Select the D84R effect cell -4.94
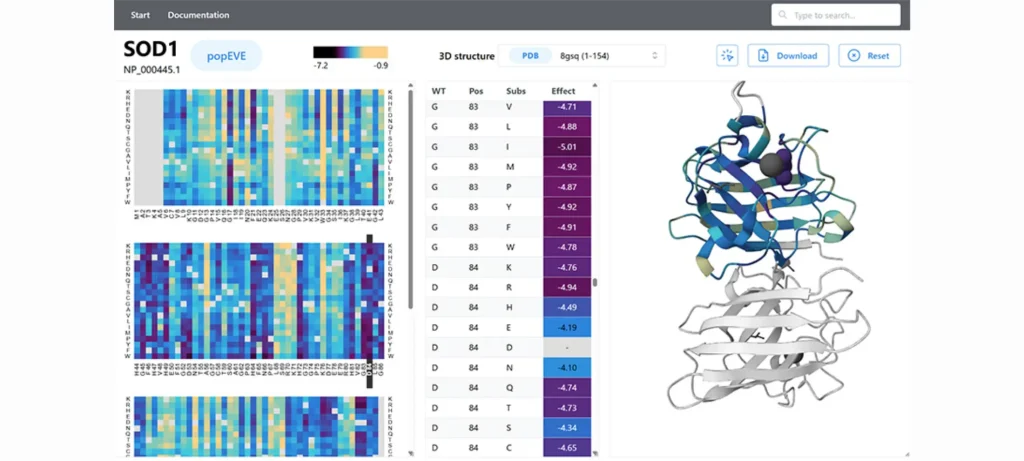The image size is (1024, 461). tap(567, 287)
